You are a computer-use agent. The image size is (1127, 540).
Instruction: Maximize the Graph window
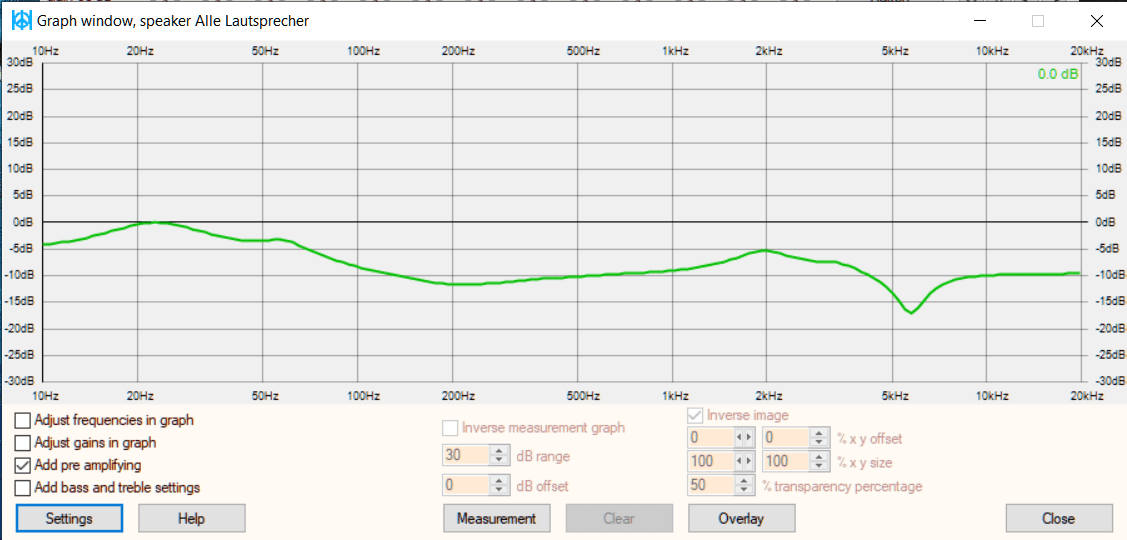coord(1038,21)
